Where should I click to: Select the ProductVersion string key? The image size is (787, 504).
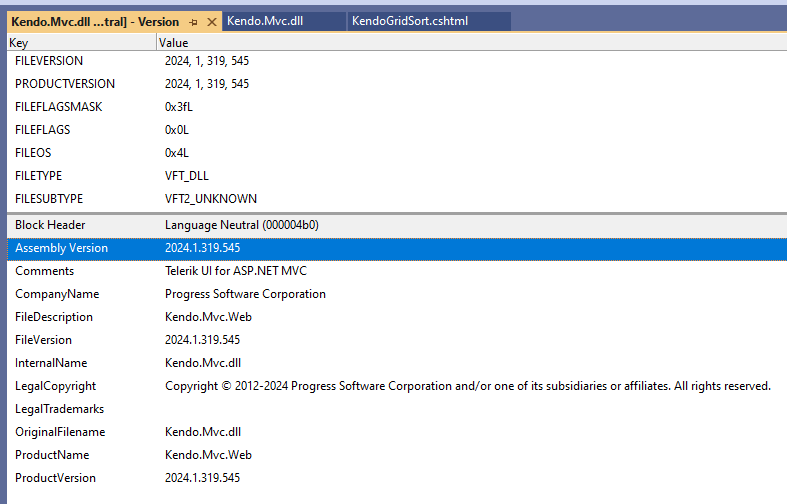(x=55, y=479)
